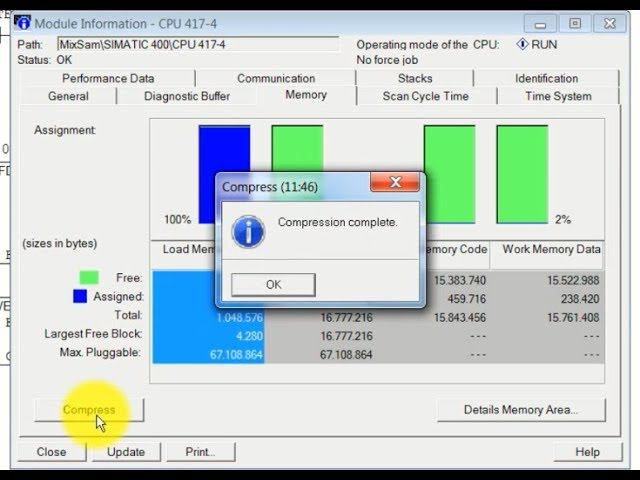The width and height of the screenshot is (640, 480).
Task: Open the Stacks tab
Action: coord(415,78)
